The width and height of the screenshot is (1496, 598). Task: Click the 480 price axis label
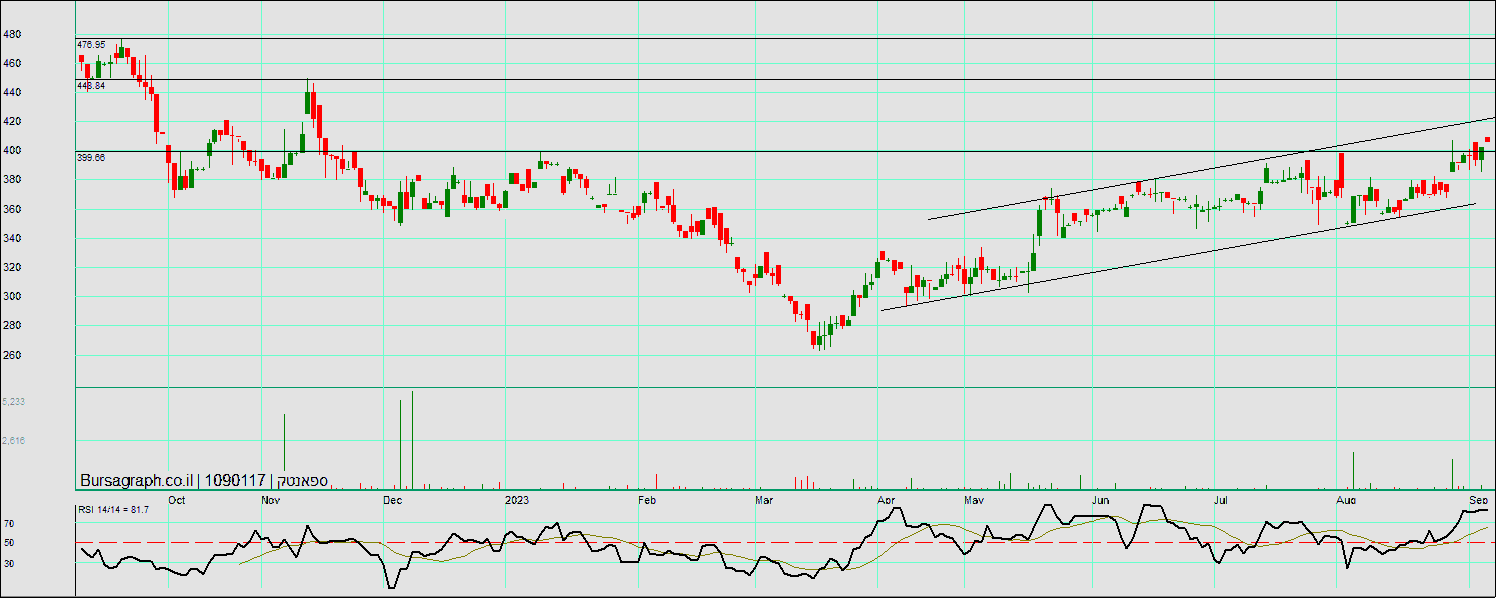pyautogui.click(x=12, y=34)
